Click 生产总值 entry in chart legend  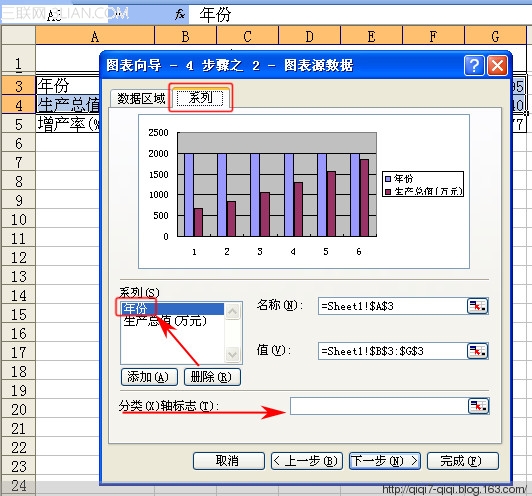tap(423, 191)
